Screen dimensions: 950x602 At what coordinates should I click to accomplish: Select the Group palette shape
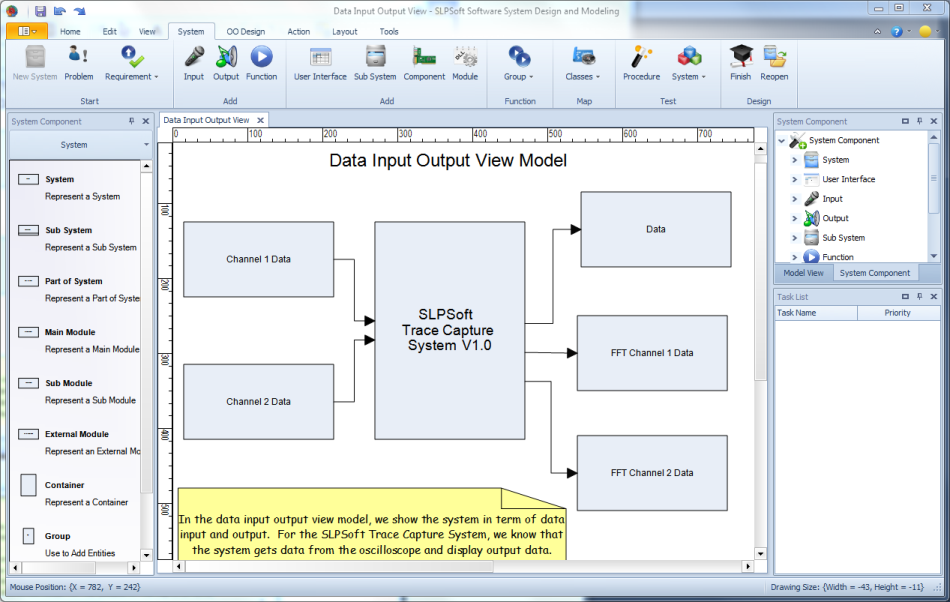click(x=28, y=536)
